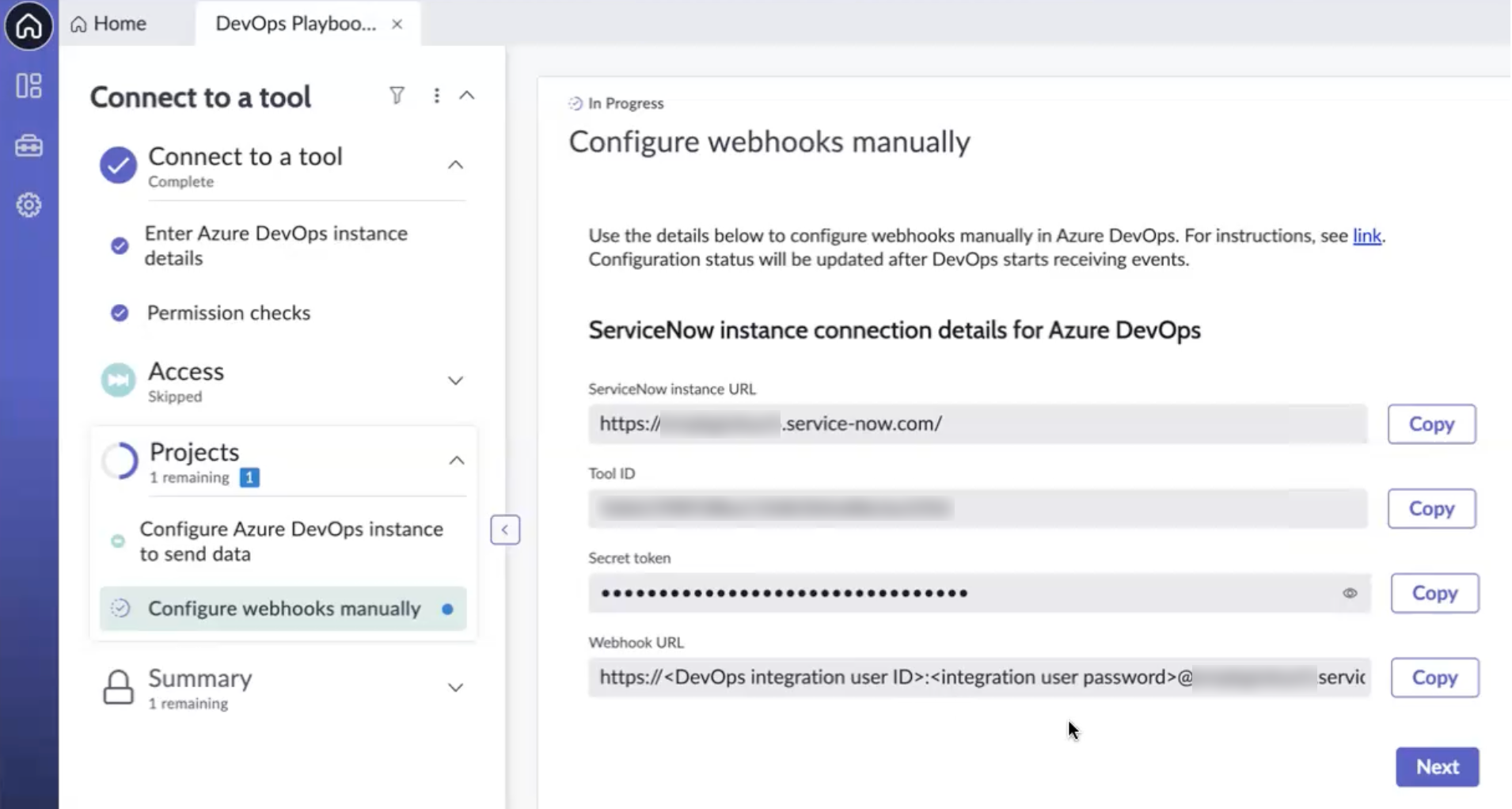Open the Permission checks step
The image size is (1512, 809).
229,313
